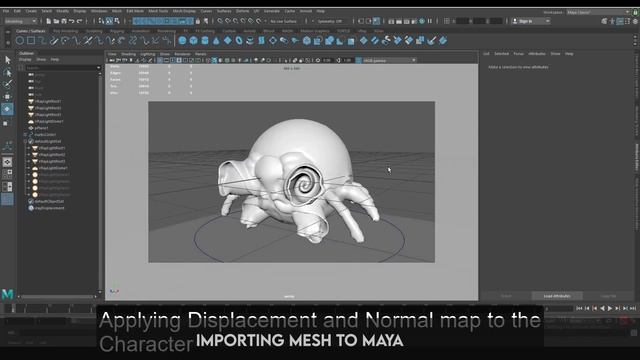Click the pause icon beside render settings
Screen dimensions: 640x360
click(430, 21)
